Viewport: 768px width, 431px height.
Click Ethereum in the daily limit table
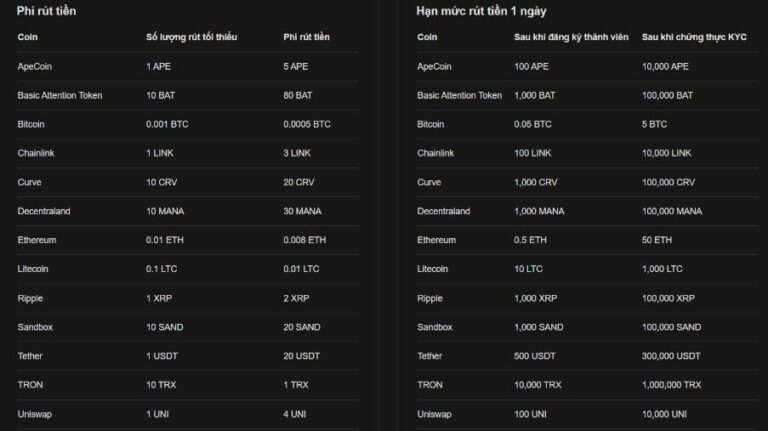[x=436, y=240]
